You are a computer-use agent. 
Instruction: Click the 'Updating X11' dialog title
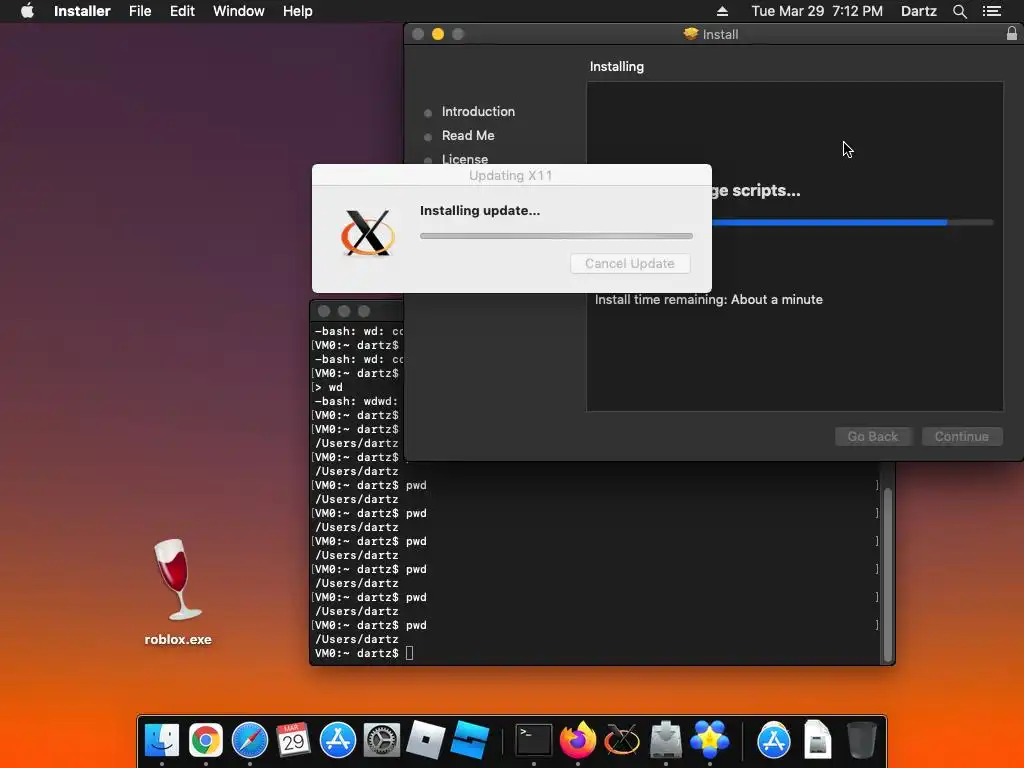511,176
